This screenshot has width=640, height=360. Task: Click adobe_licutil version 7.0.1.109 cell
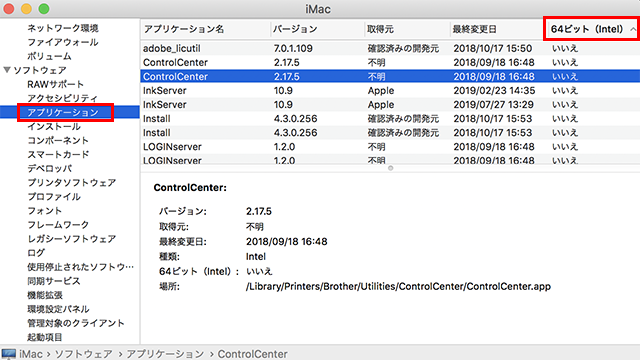click(x=293, y=48)
